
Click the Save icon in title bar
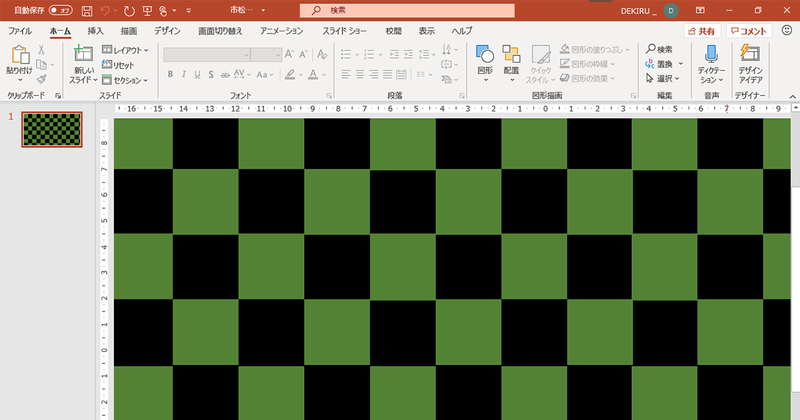(87, 10)
